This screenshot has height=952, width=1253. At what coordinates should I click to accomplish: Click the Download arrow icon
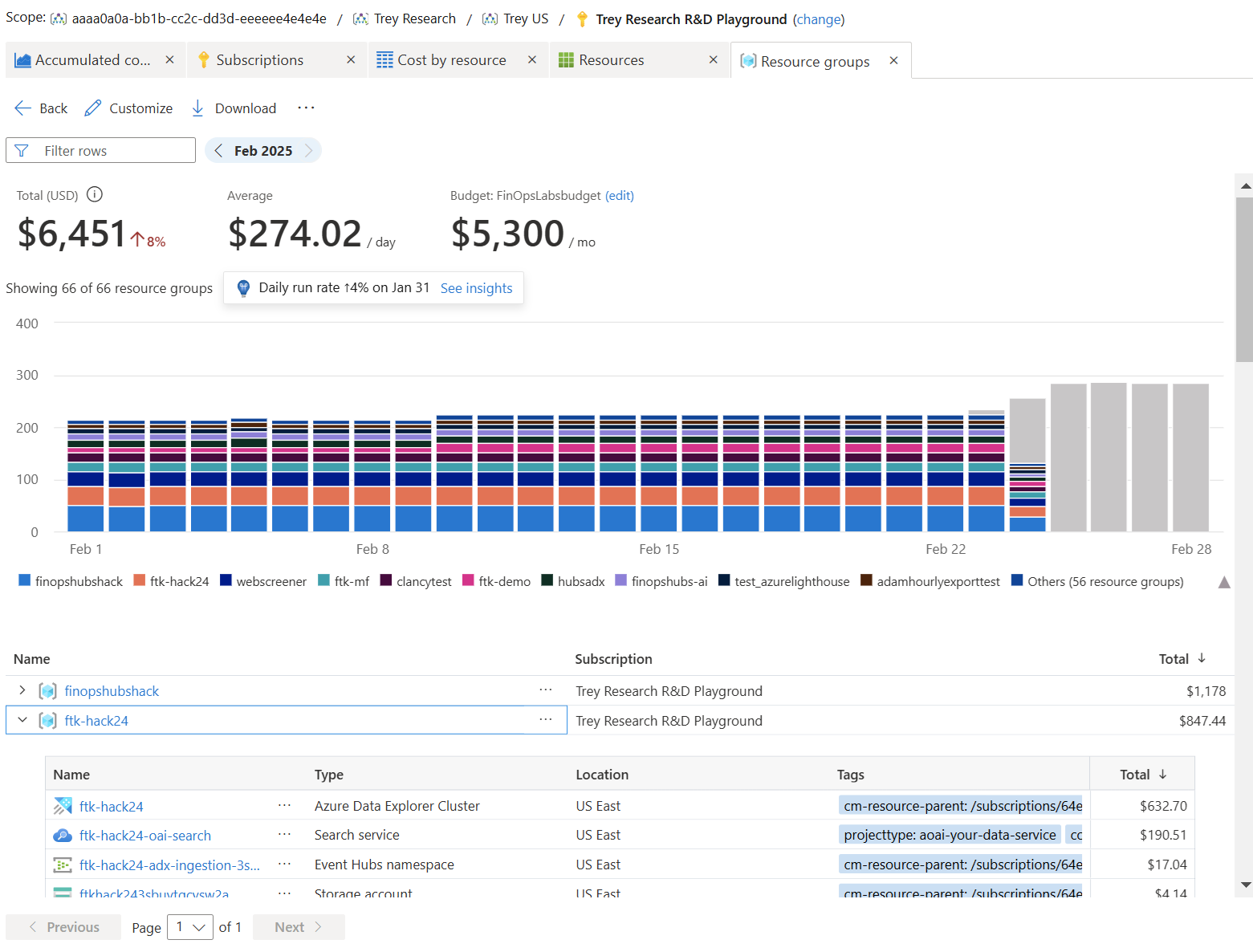pyautogui.click(x=197, y=108)
